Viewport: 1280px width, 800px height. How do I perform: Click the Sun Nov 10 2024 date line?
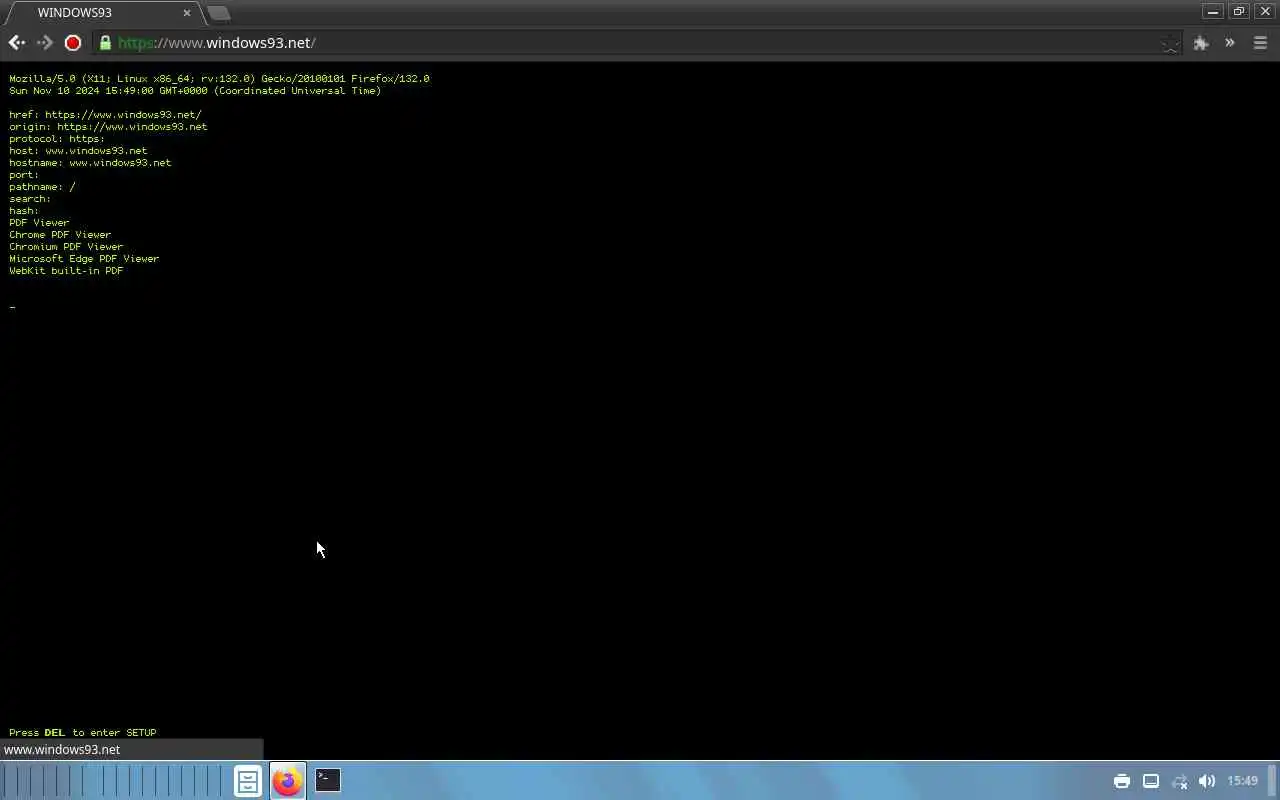195,91
